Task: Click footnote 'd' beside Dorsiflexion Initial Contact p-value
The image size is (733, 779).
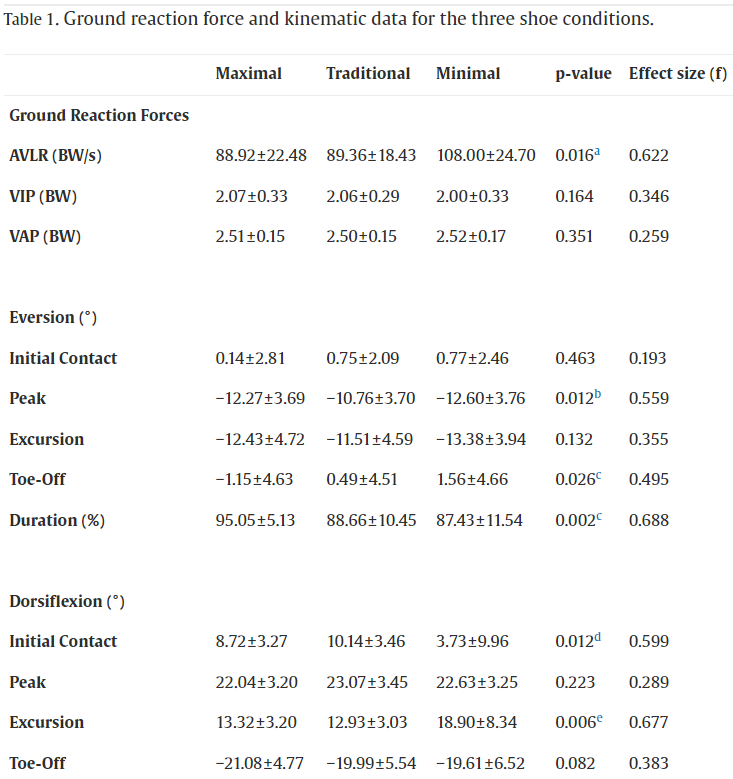Action: pyautogui.click(x=599, y=637)
